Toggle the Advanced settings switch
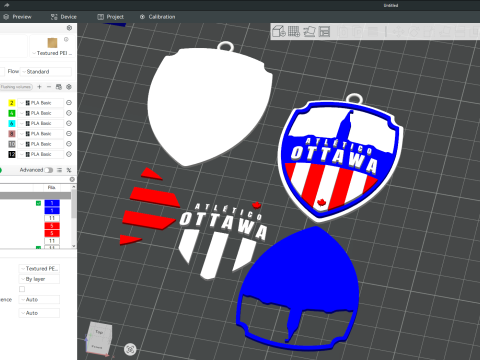Image resolution: width=480 pixels, height=360 pixels. 49,170
